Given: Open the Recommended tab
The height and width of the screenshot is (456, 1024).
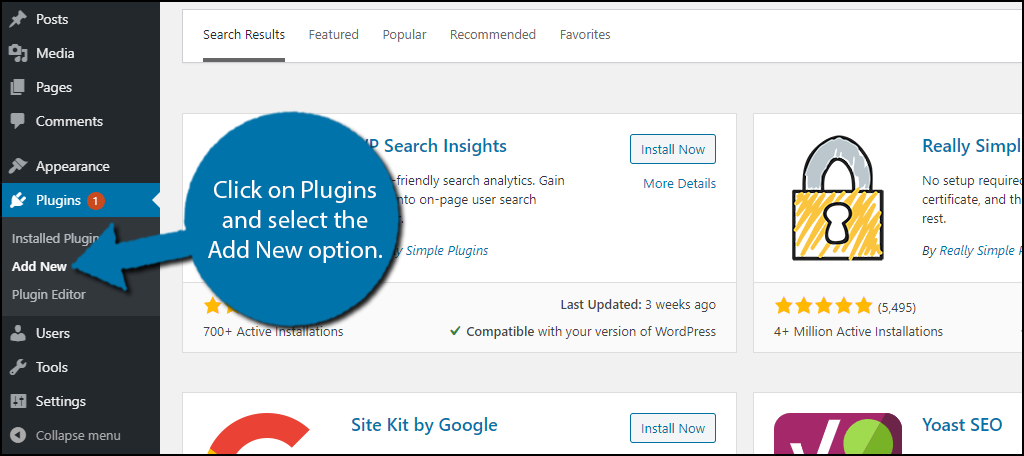Looking at the screenshot, I should [x=492, y=35].
